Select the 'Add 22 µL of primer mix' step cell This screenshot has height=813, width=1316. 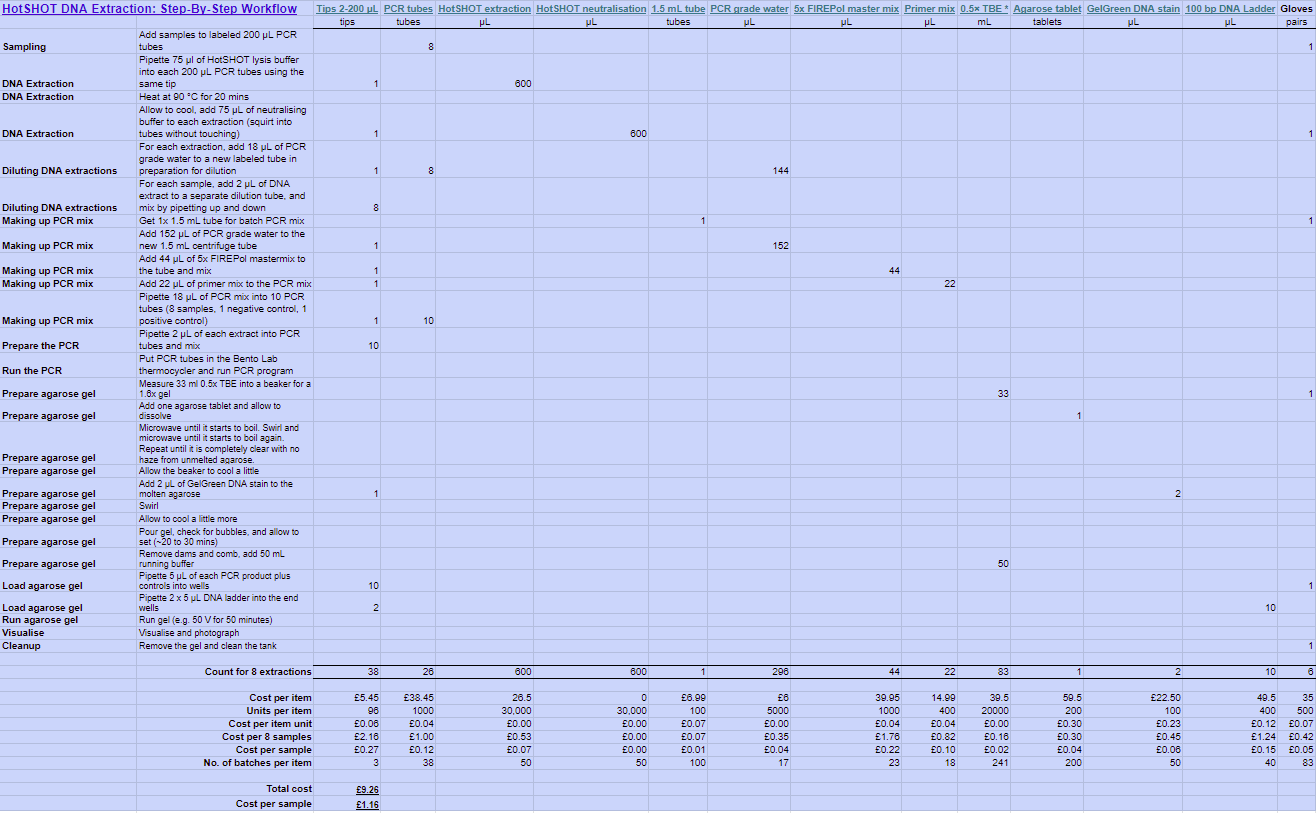225,284
